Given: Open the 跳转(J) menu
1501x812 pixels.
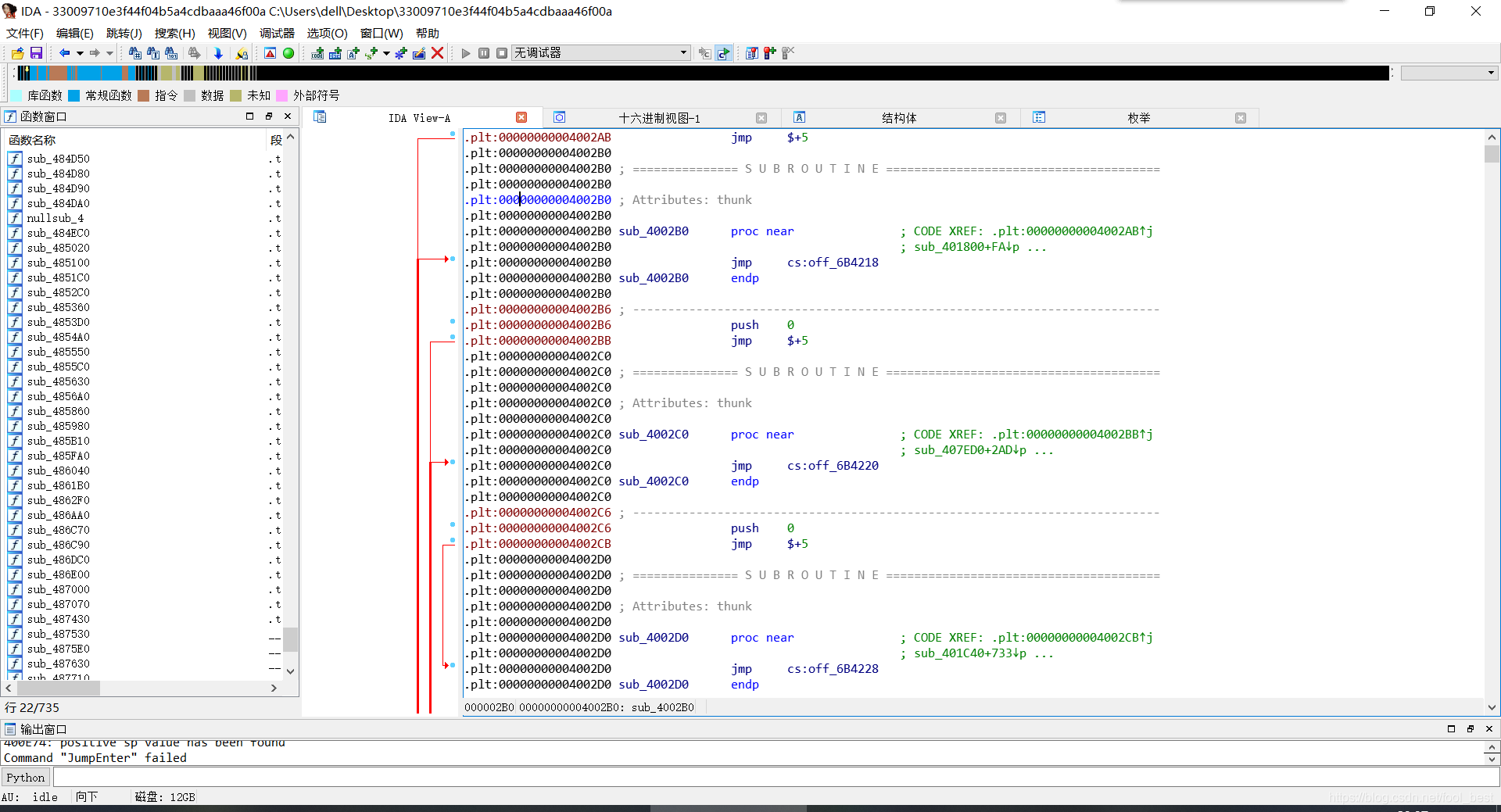Looking at the screenshot, I should point(124,33).
